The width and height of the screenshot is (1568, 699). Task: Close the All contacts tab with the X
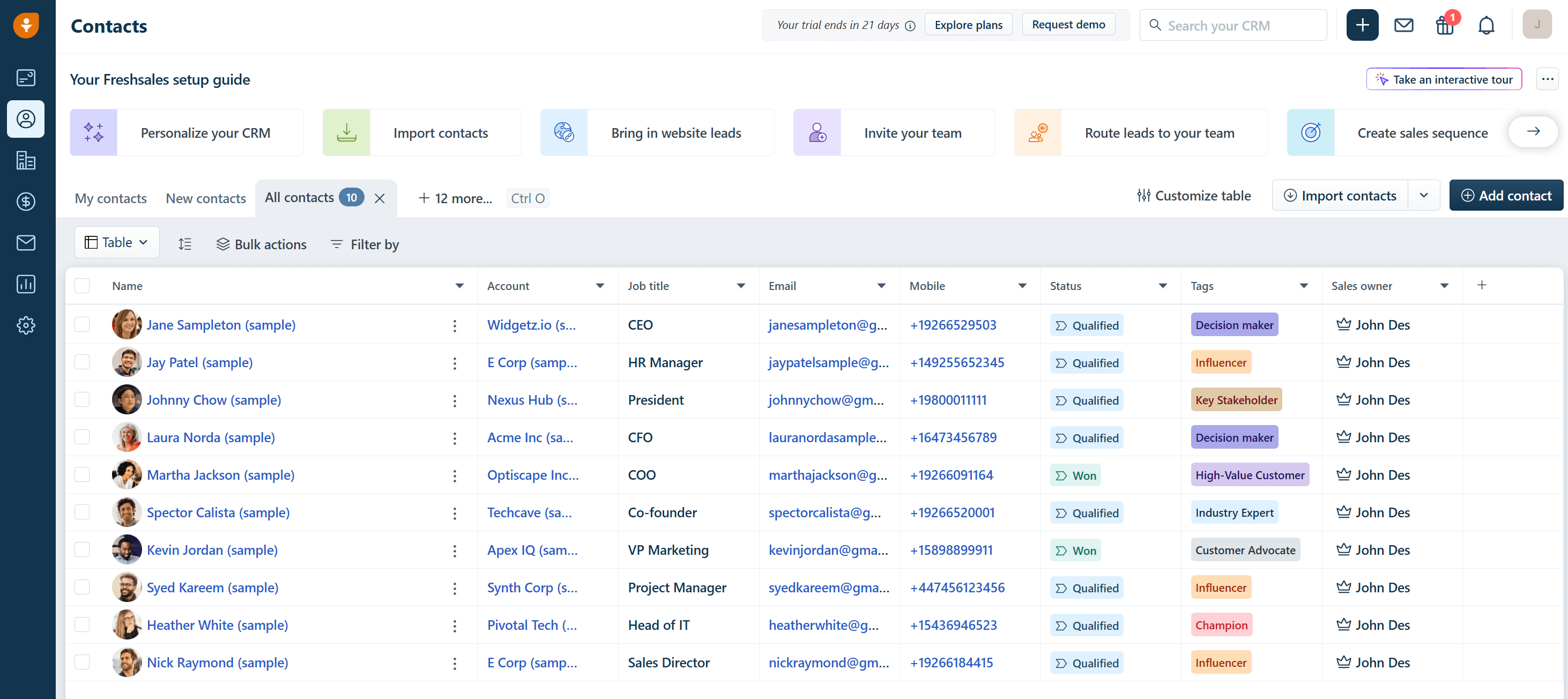pyautogui.click(x=379, y=198)
